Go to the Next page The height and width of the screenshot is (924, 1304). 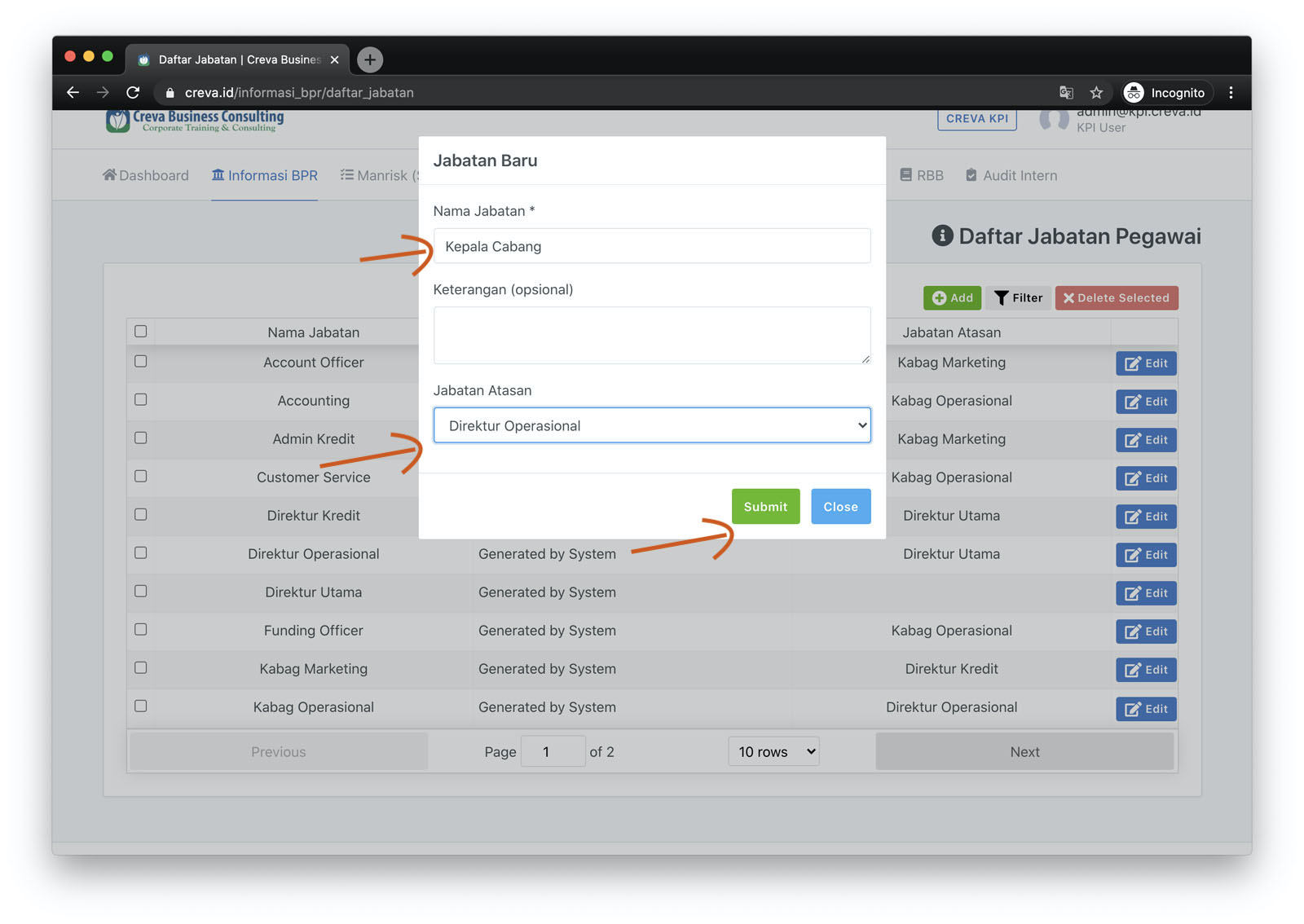tap(1024, 751)
